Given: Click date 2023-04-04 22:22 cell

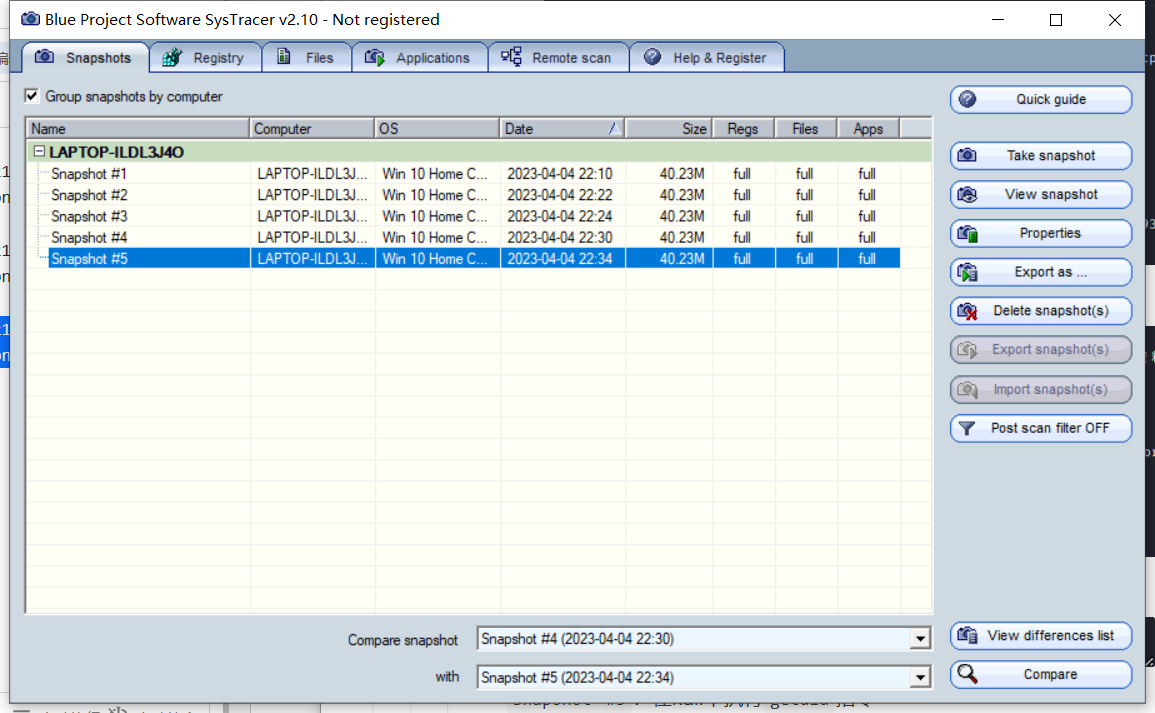Looking at the screenshot, I should tap(560, 195).
